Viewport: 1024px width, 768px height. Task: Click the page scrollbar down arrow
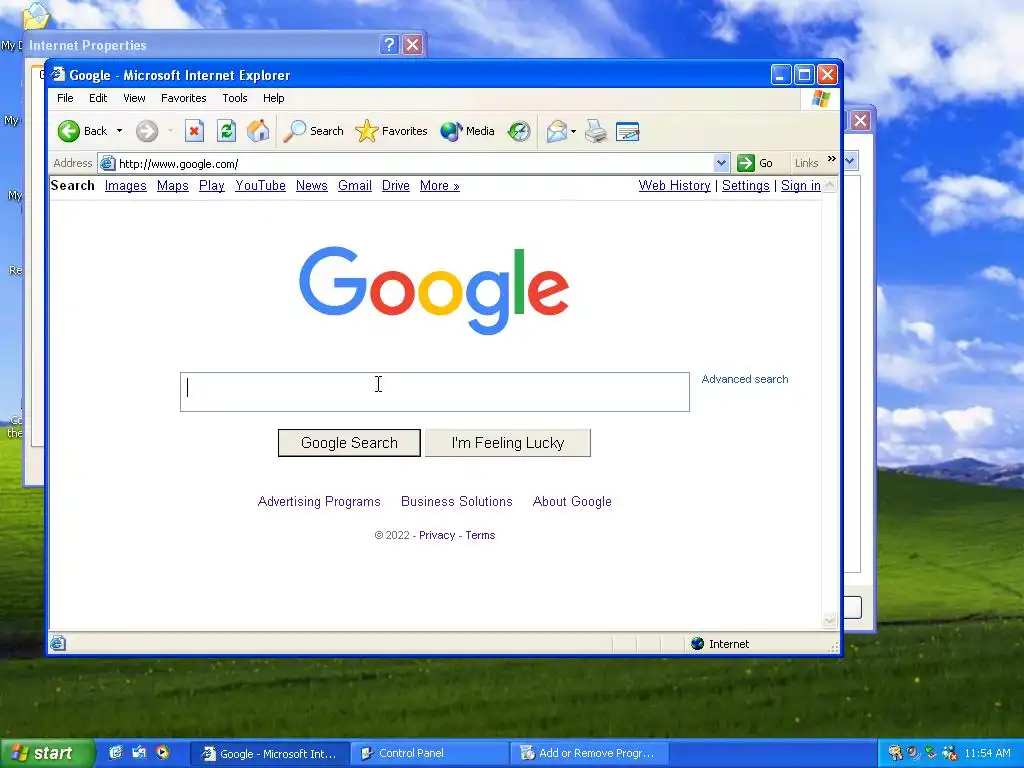coord(830,620)
